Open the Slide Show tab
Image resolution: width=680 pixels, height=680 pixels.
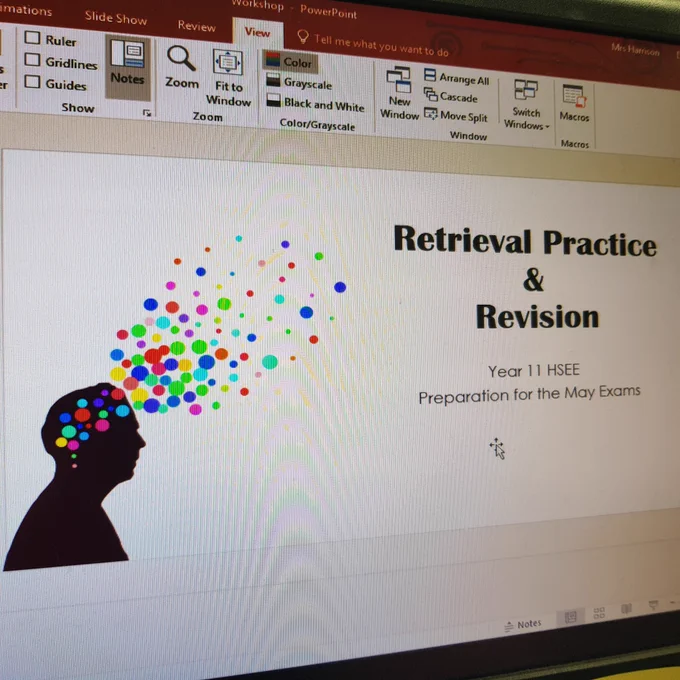[116, 18]
